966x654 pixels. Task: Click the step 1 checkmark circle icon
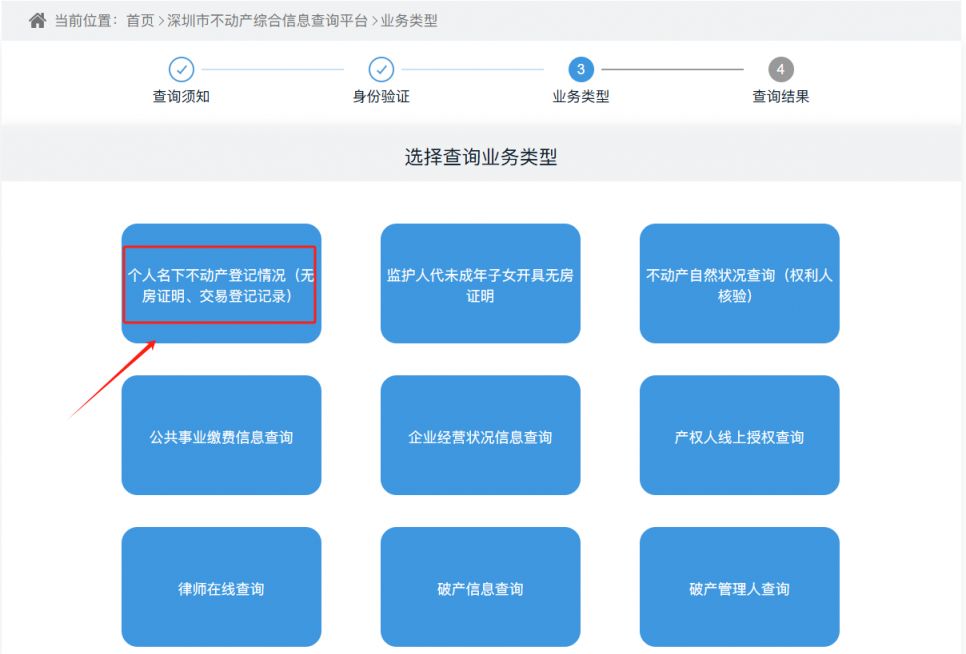coord(181,70)
